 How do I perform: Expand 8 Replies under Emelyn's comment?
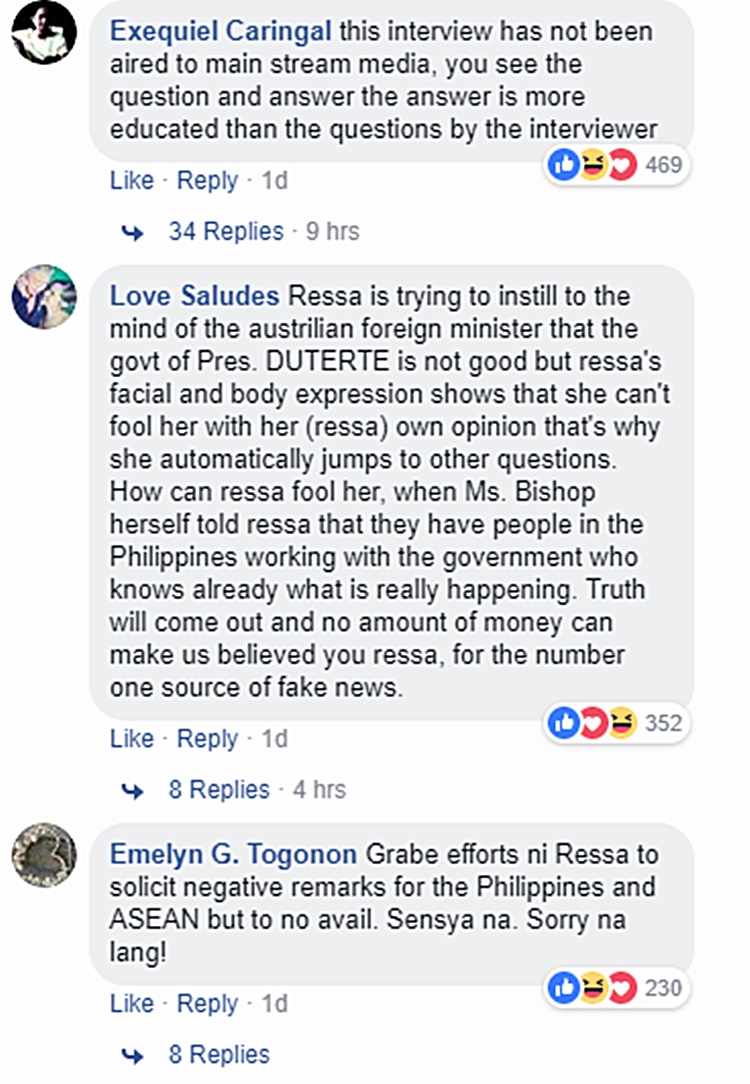219,1055
